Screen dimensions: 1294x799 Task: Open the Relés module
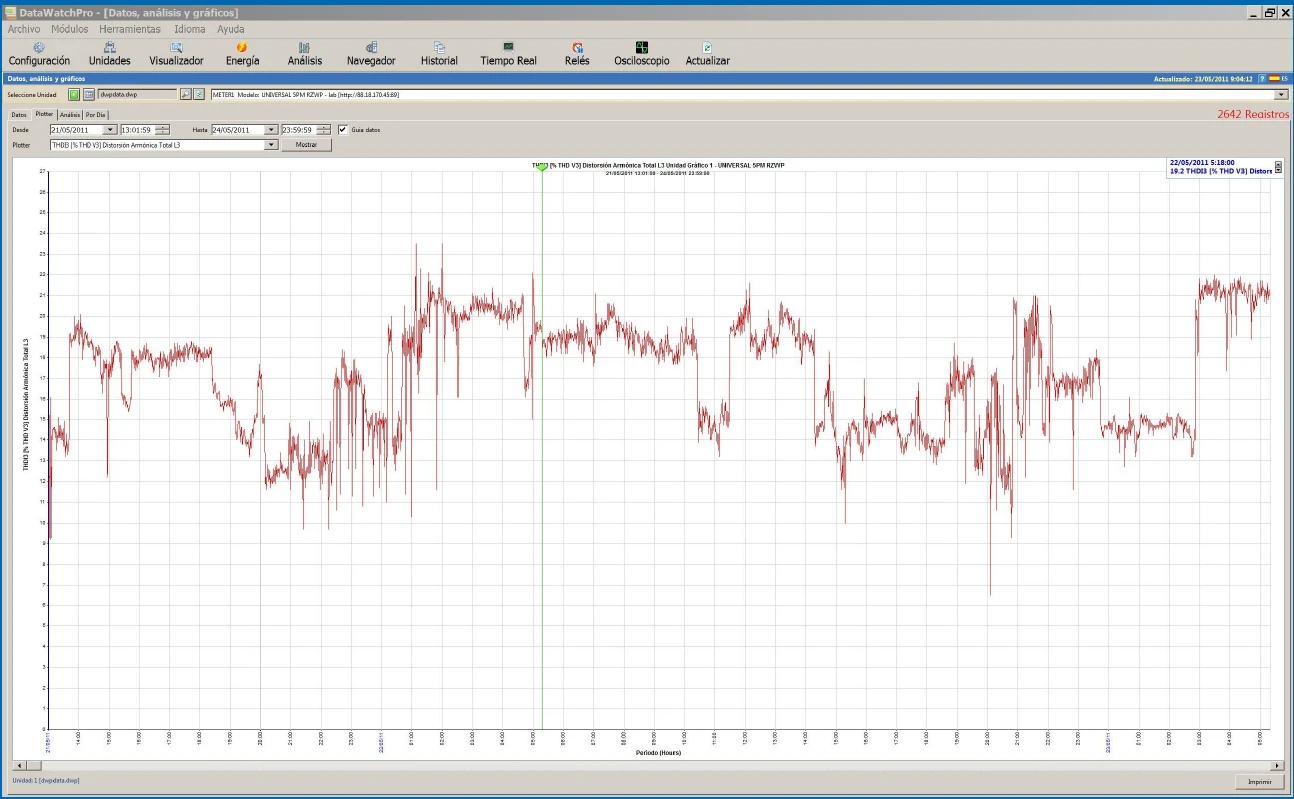577,53
